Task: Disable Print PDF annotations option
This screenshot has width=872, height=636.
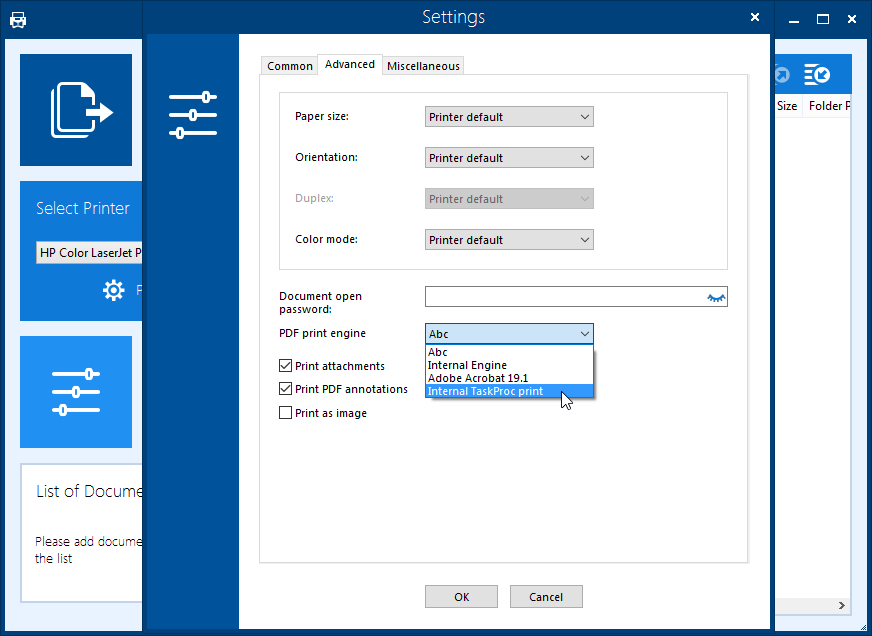Action: point(286,389)
